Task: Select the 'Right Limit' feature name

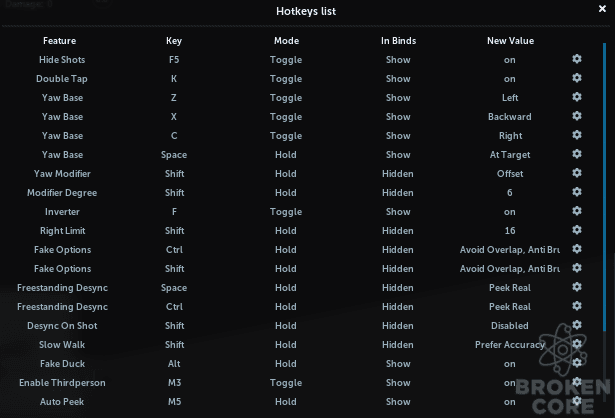Action: click(62, 231)
